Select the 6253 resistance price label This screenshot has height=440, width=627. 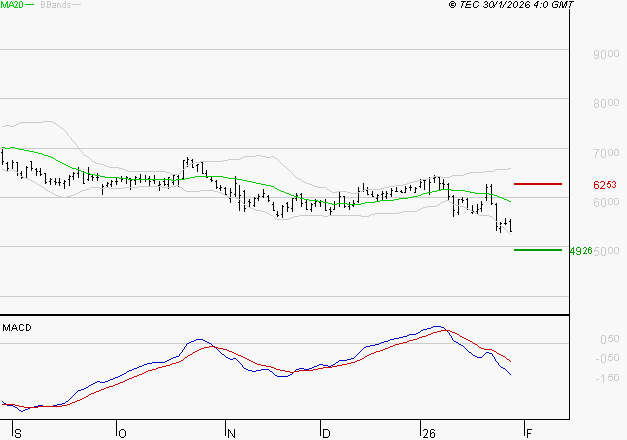[x=604, y=185]
